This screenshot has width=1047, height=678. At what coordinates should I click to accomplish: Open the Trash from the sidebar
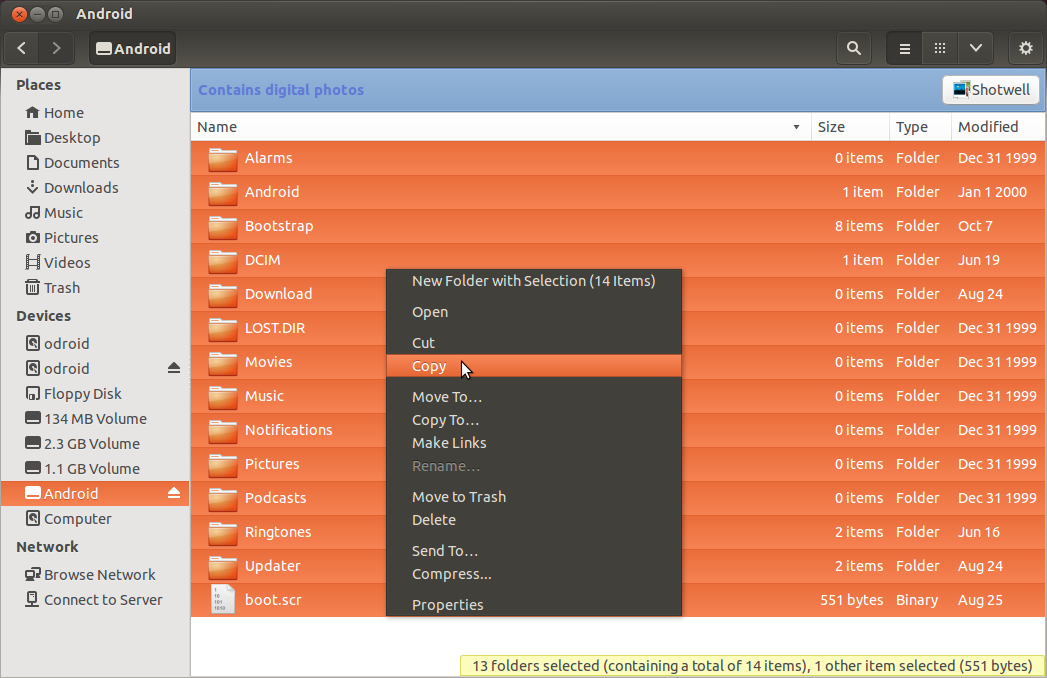coord(61,287)
